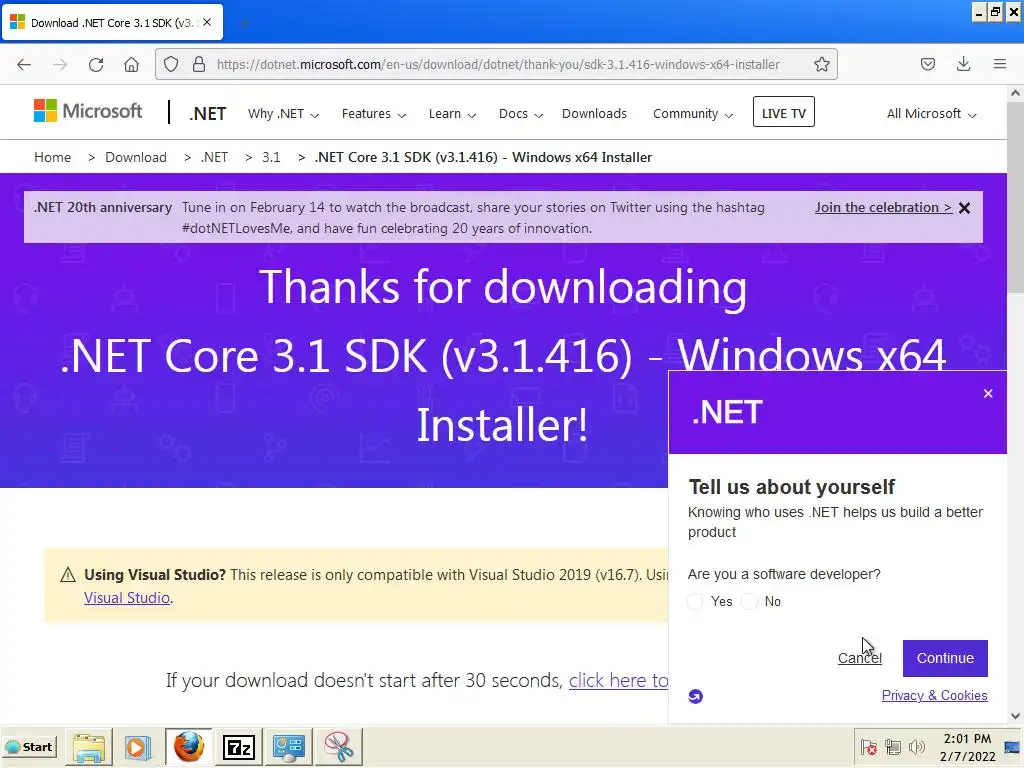Close the .NET survey popup

click(987, 393)
